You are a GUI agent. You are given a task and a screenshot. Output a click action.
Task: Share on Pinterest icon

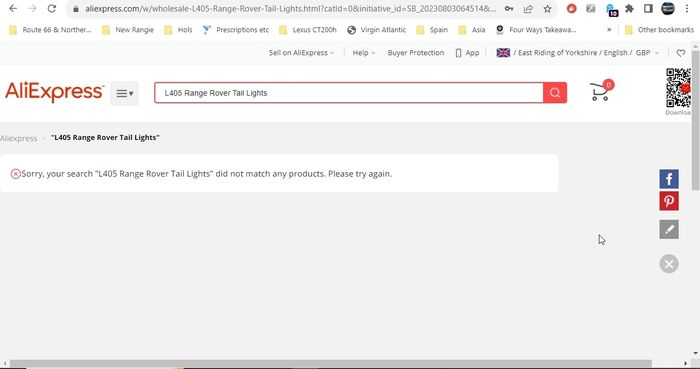tap(669, 201)
